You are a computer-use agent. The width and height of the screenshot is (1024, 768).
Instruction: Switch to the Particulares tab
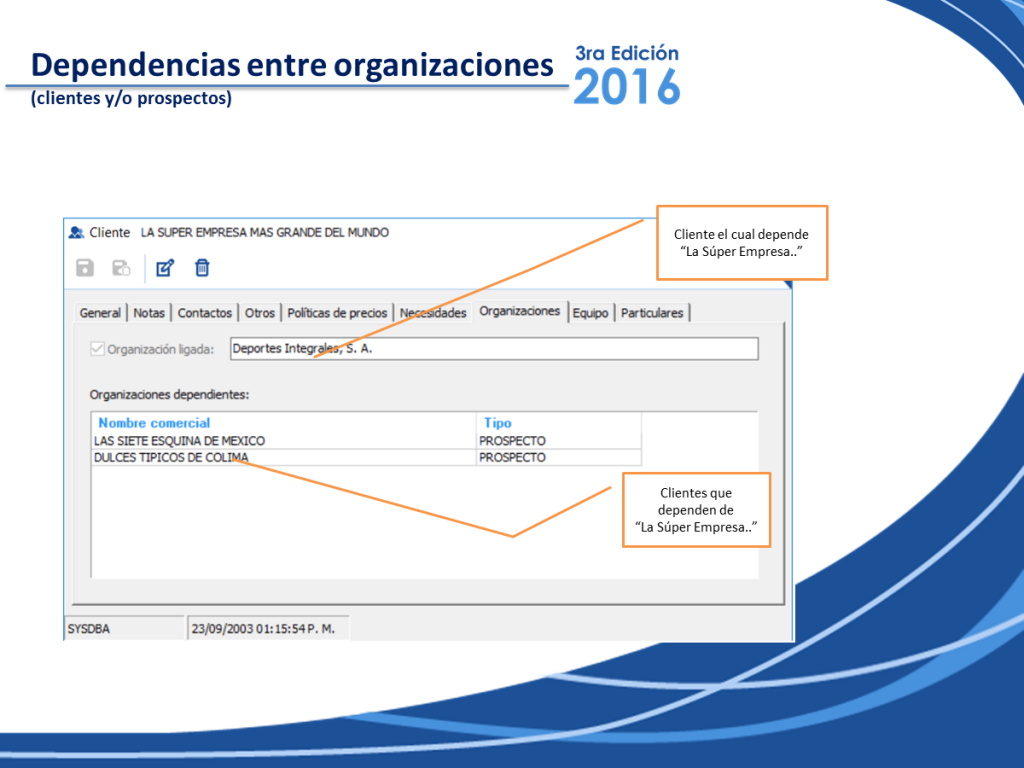(652, 313)
